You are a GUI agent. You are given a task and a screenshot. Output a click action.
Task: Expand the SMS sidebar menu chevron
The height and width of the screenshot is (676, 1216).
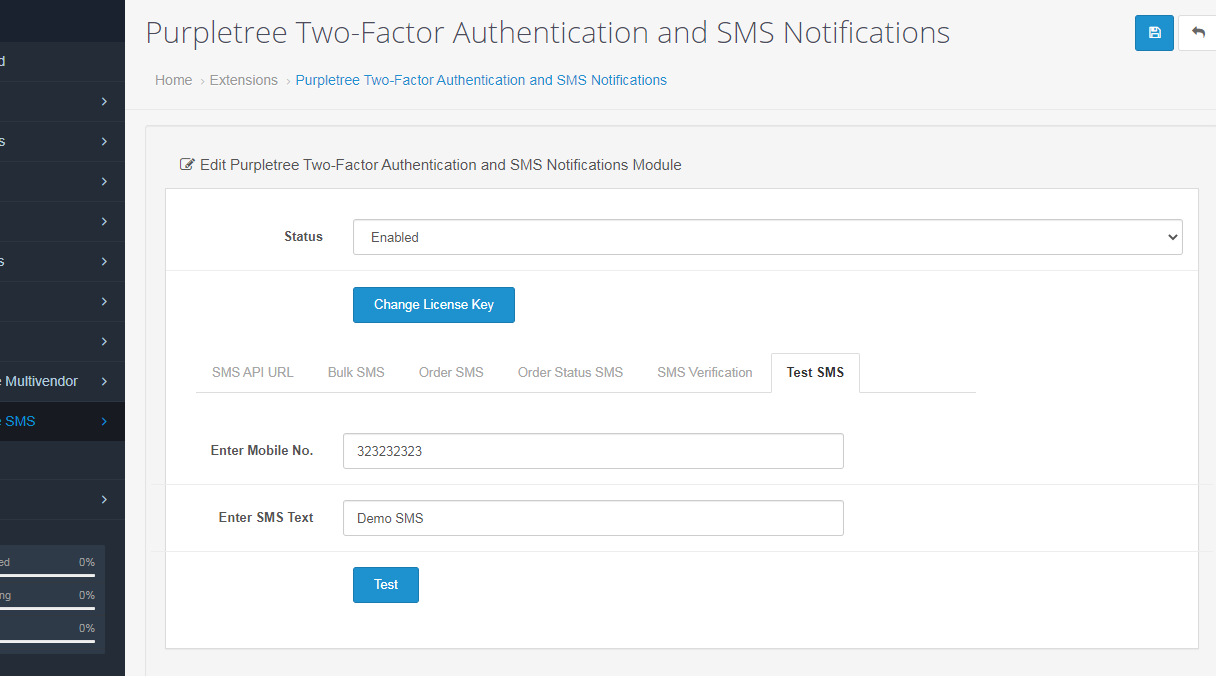pos(104,421)
